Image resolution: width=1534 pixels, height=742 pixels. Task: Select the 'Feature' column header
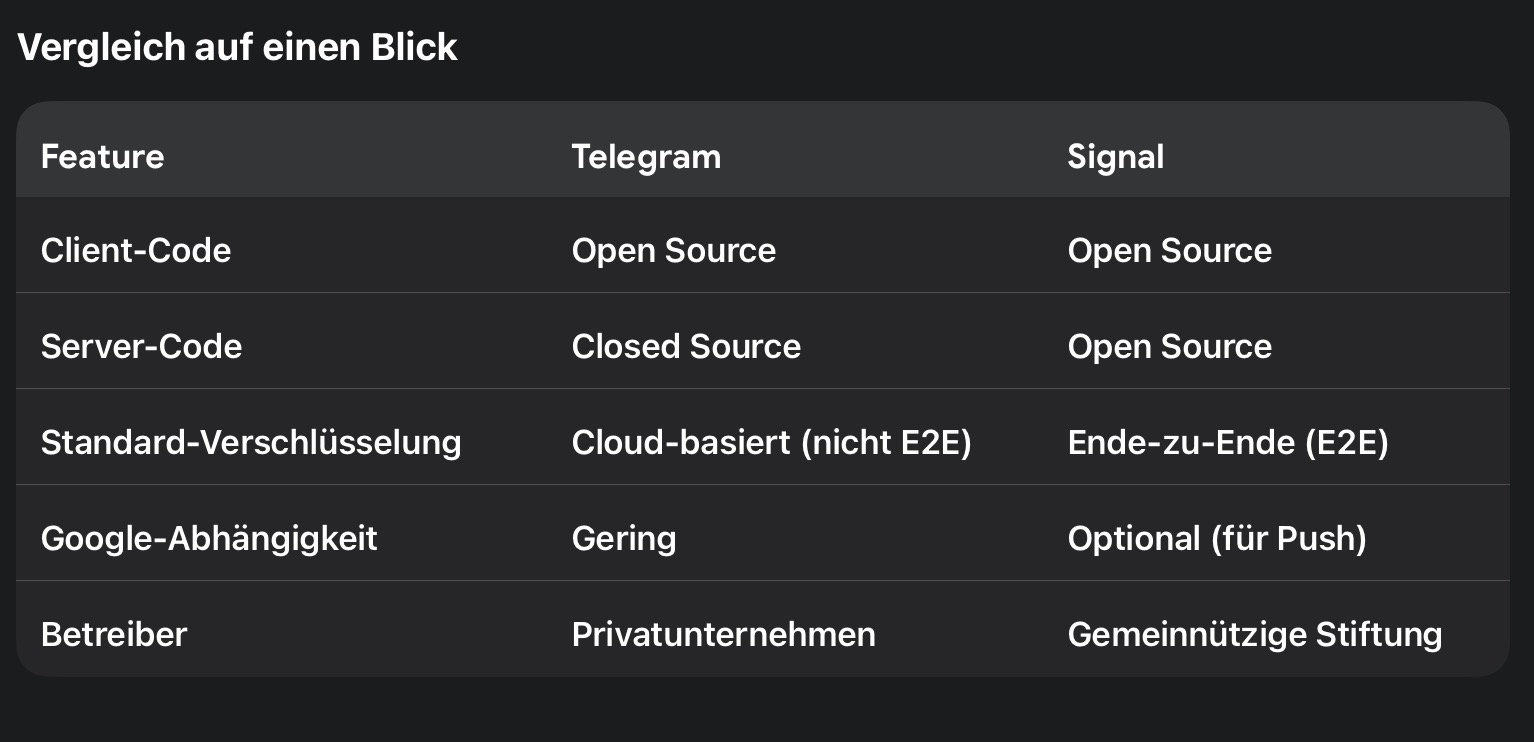102,157
